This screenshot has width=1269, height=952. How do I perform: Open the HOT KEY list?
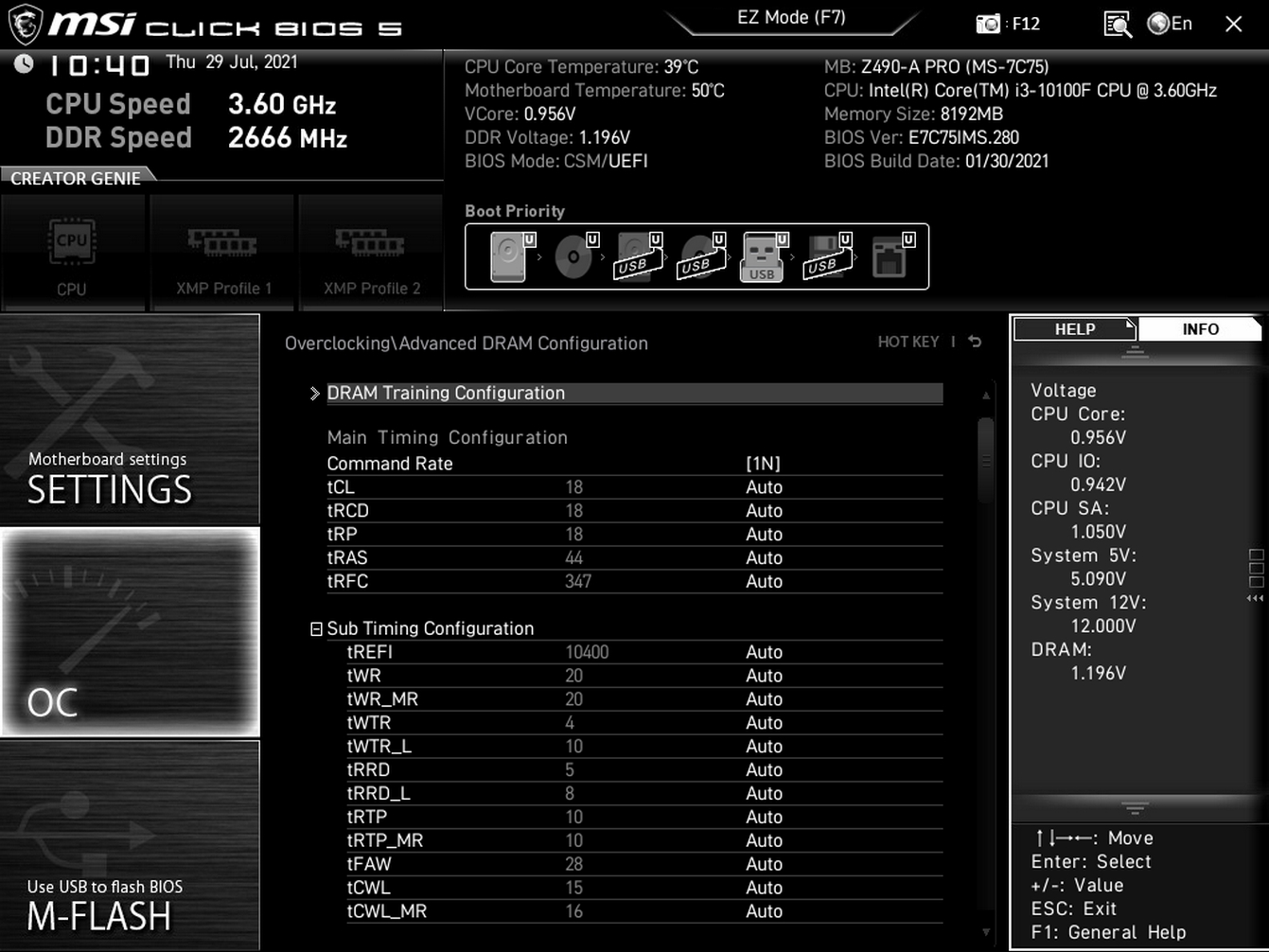coord(908,342)
